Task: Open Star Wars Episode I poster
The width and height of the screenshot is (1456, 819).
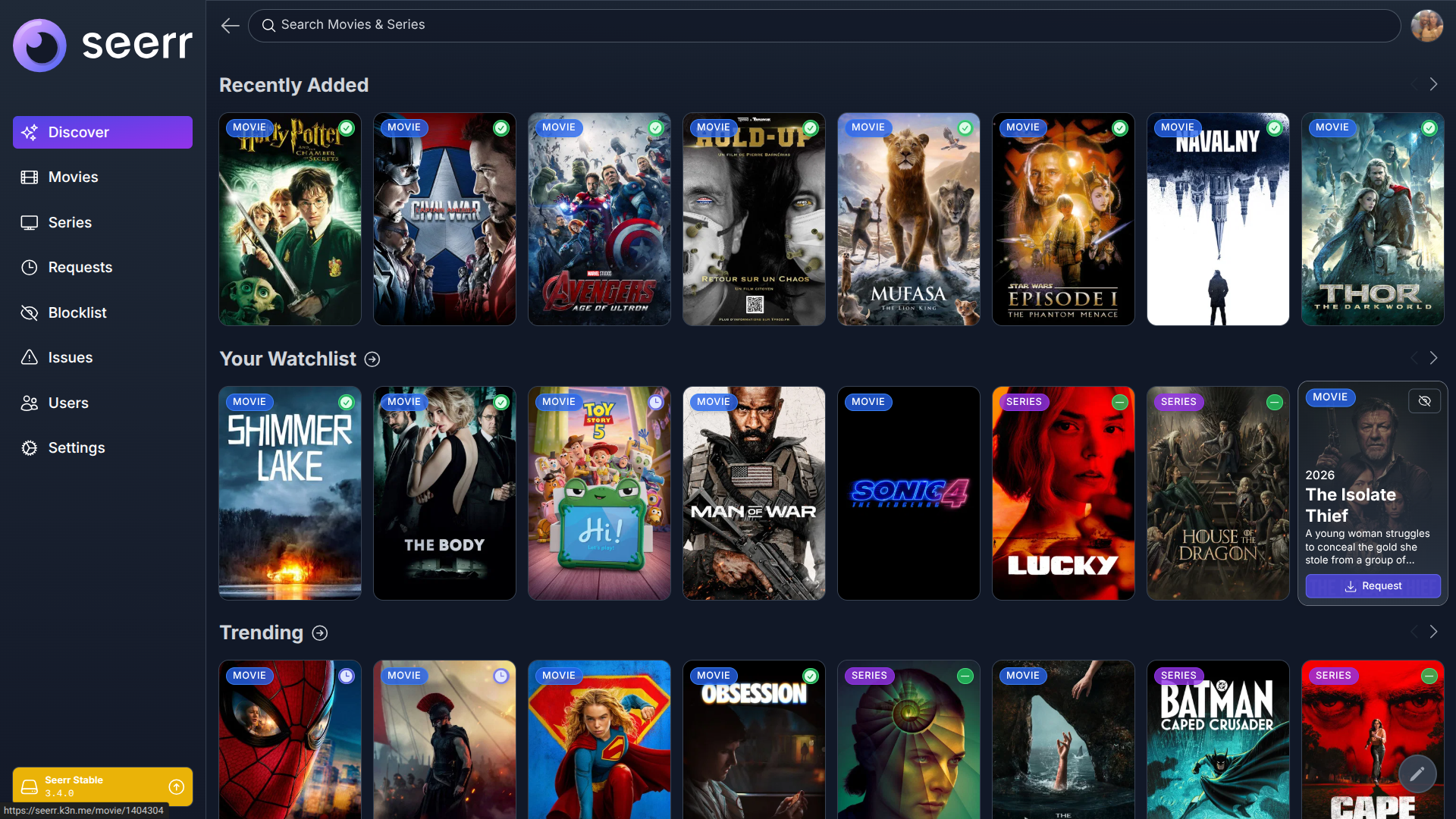Action: 1063,219
